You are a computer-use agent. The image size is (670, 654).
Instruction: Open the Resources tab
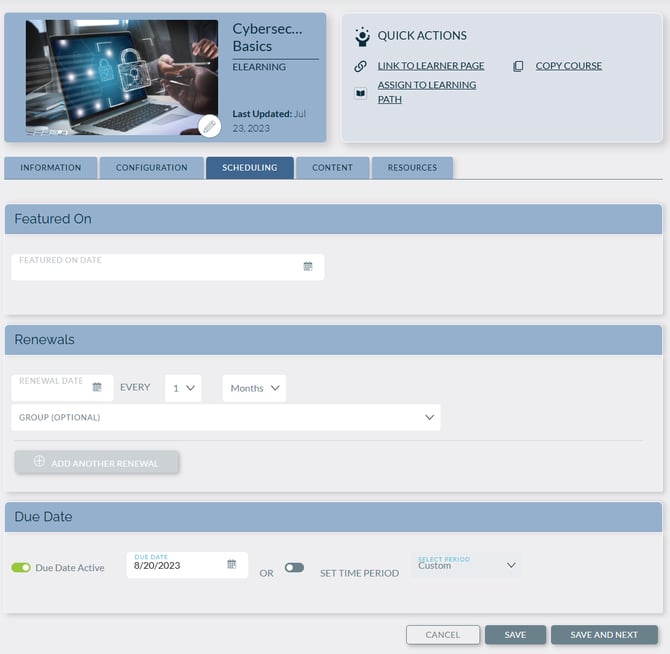click(412, 168)
